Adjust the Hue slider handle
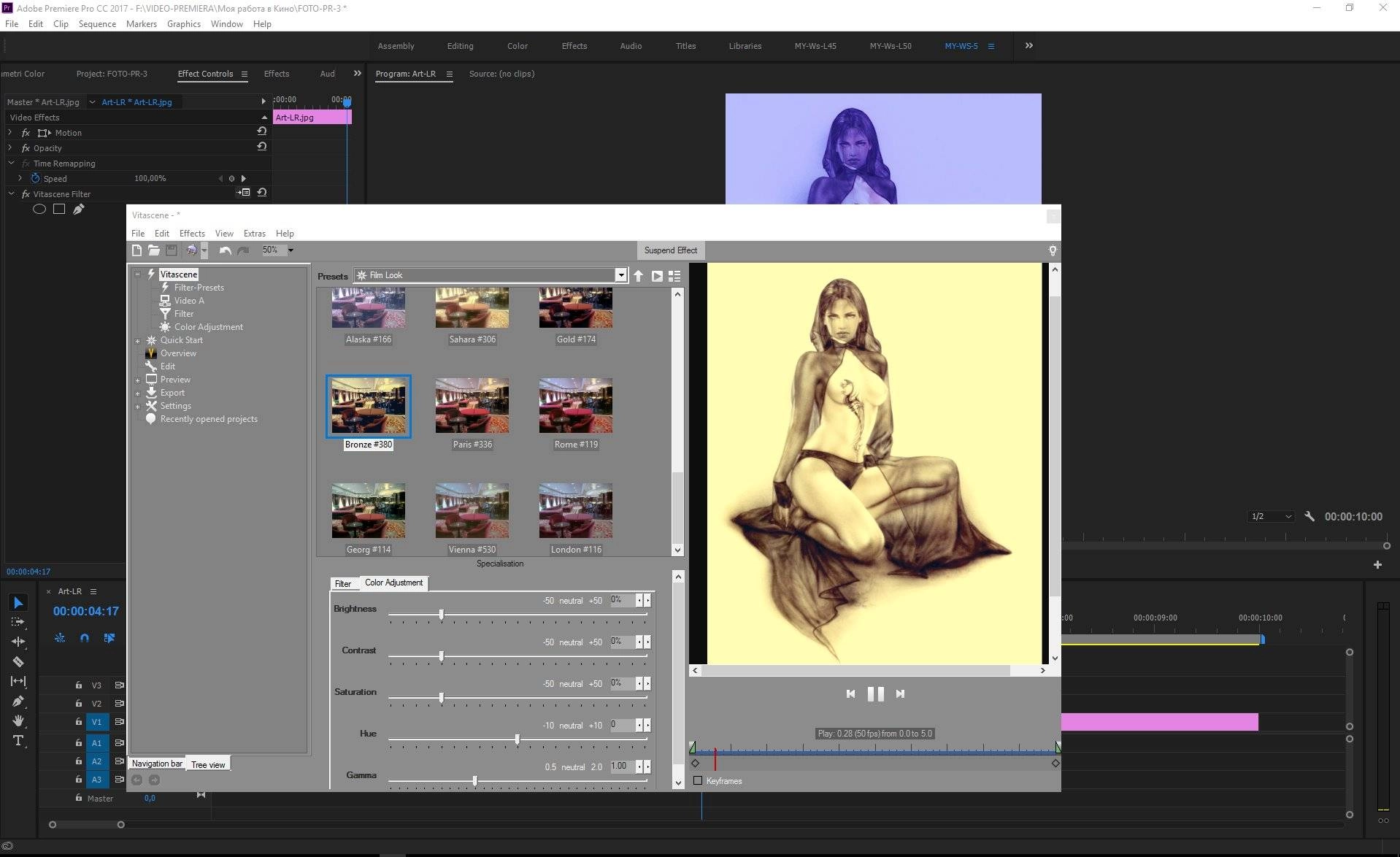The height and width of the screenshot is (857, 1400). [x=518, y=739]
